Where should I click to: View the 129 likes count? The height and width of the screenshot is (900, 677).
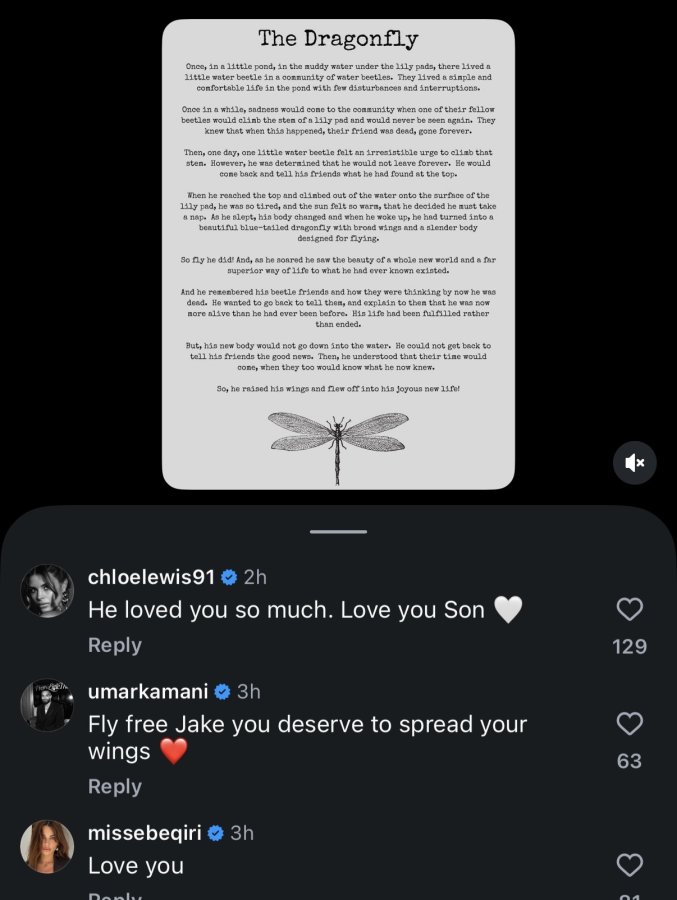tap(629, 646)
